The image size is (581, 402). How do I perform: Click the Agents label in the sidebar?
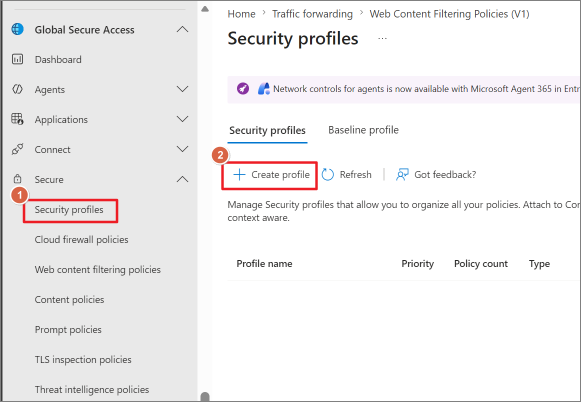point(50,90)
